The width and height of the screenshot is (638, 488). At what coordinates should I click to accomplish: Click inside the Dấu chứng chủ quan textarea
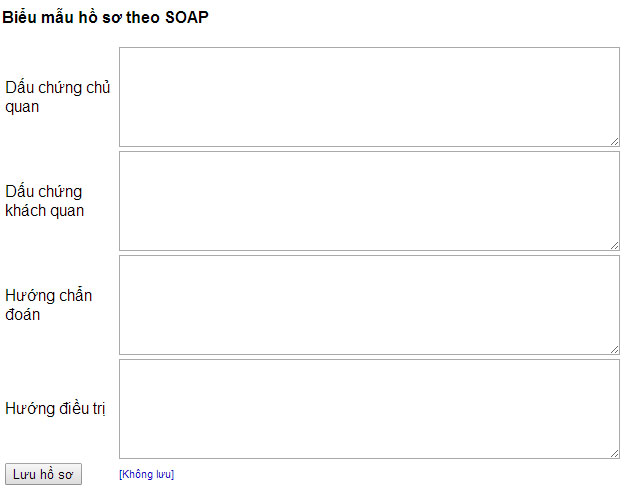click(369, 97)
